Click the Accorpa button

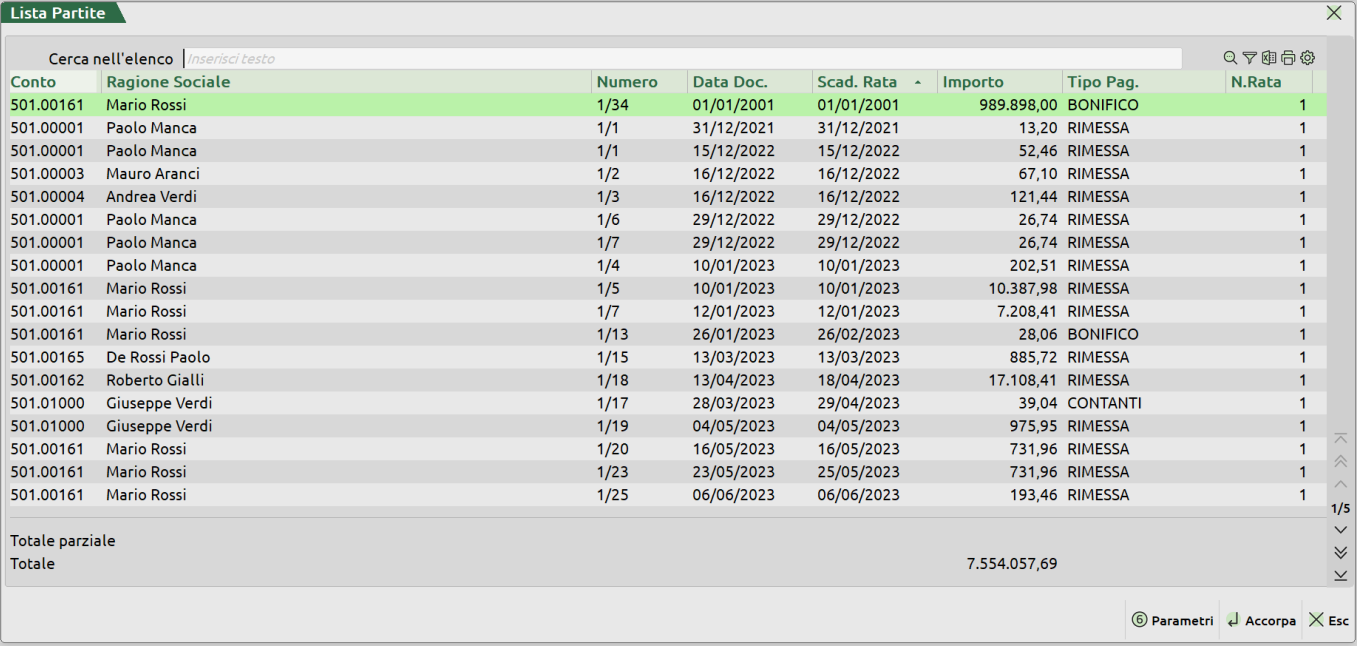[x=1260, y=621]
